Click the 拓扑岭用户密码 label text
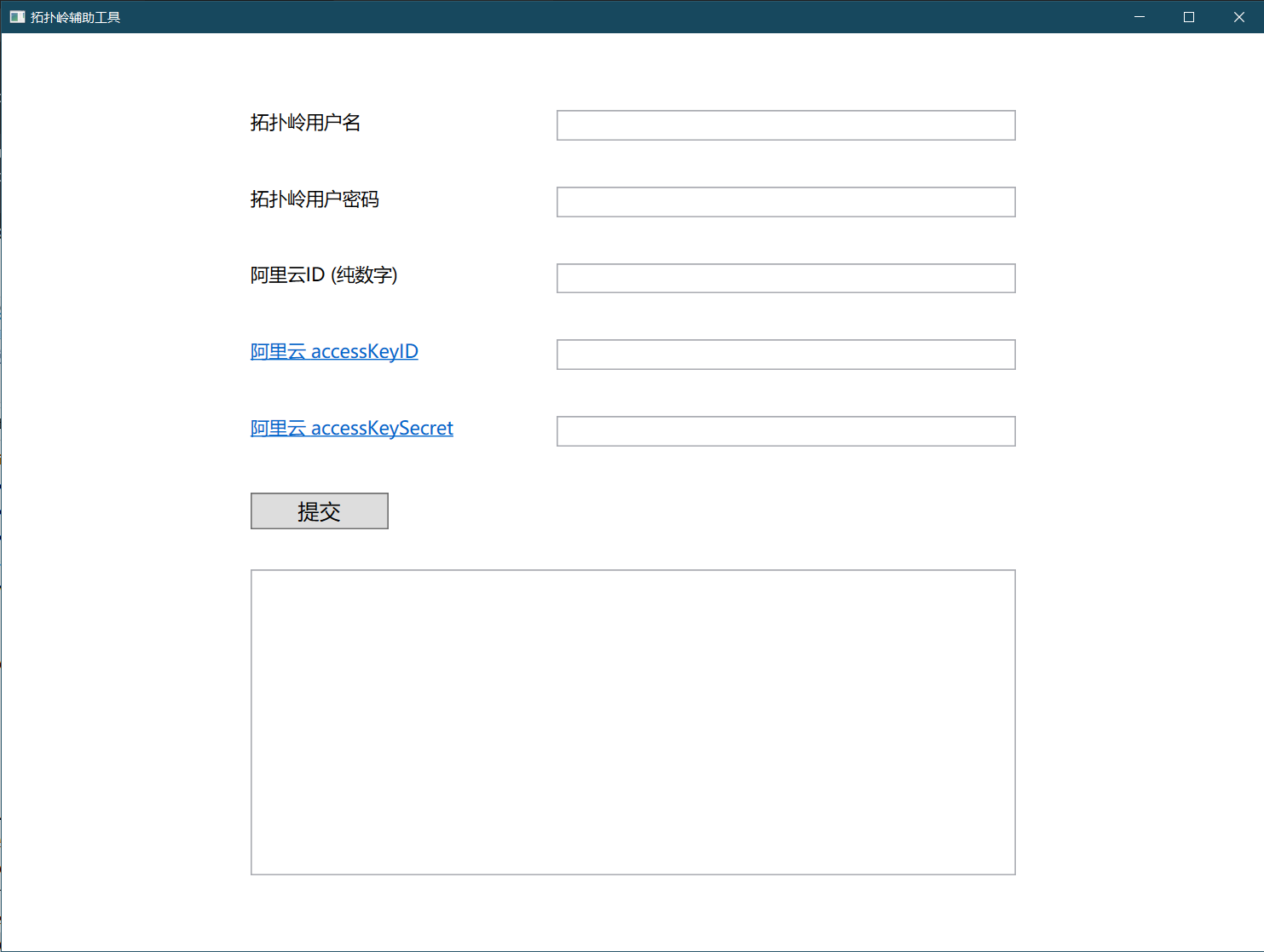1264x952 pixels. click(x=315, y=199)
